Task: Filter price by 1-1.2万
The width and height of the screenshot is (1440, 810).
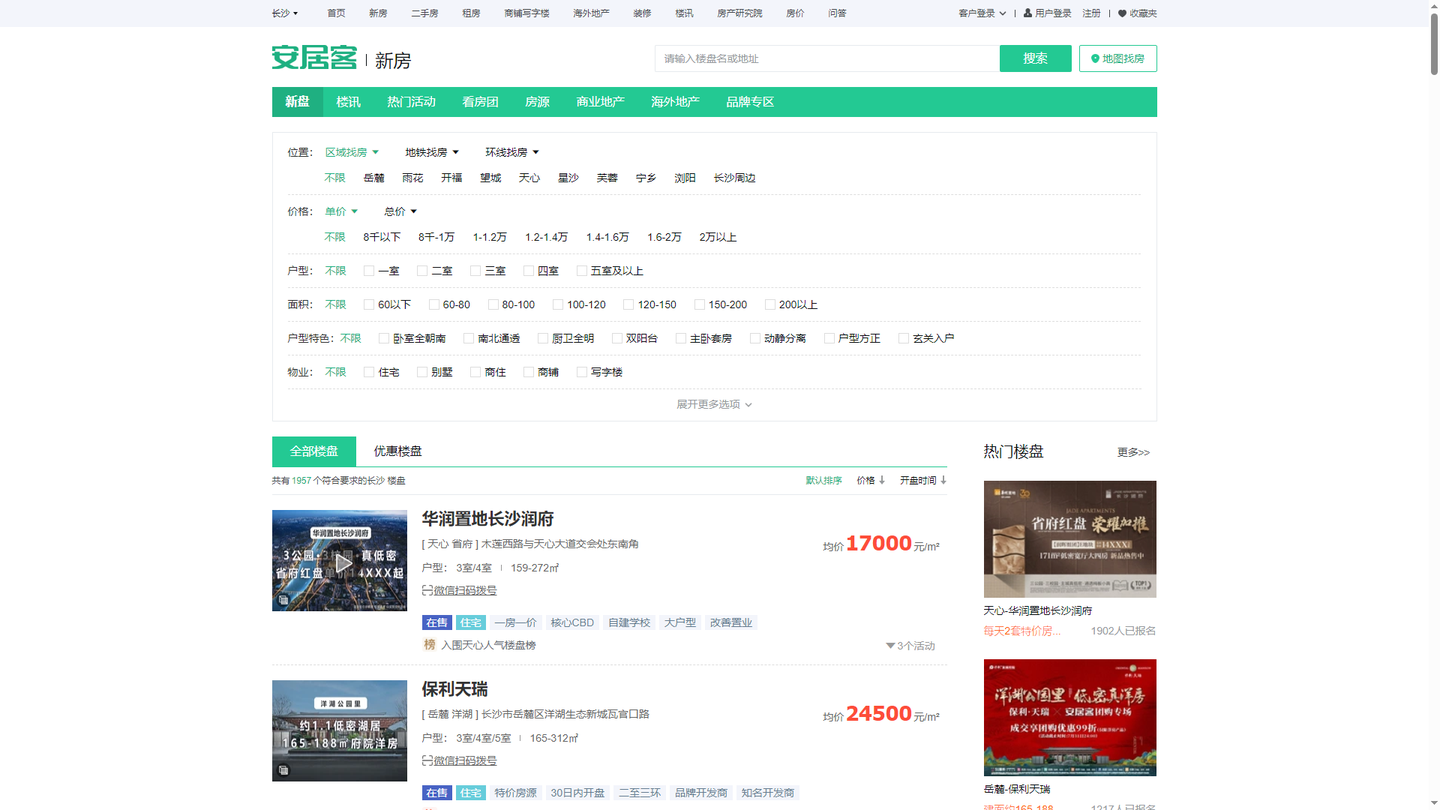Action: pos(490,237)
